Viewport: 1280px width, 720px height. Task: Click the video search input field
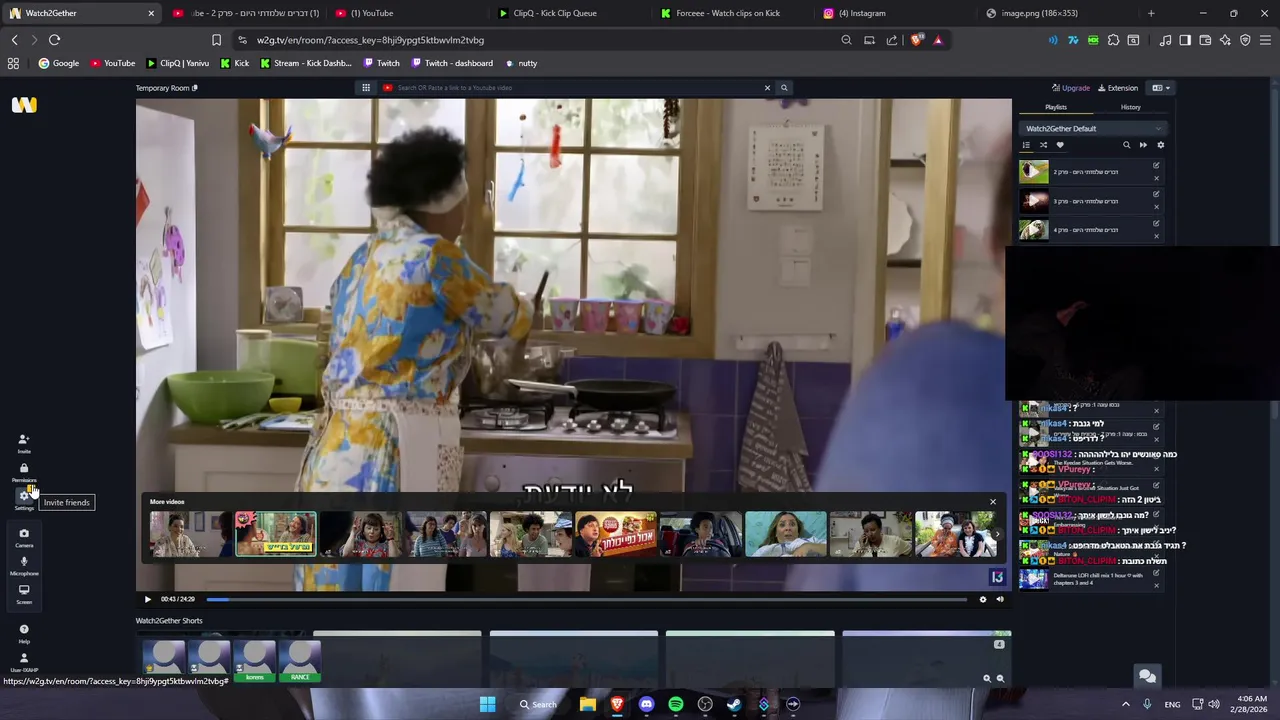tap(578, 88)
